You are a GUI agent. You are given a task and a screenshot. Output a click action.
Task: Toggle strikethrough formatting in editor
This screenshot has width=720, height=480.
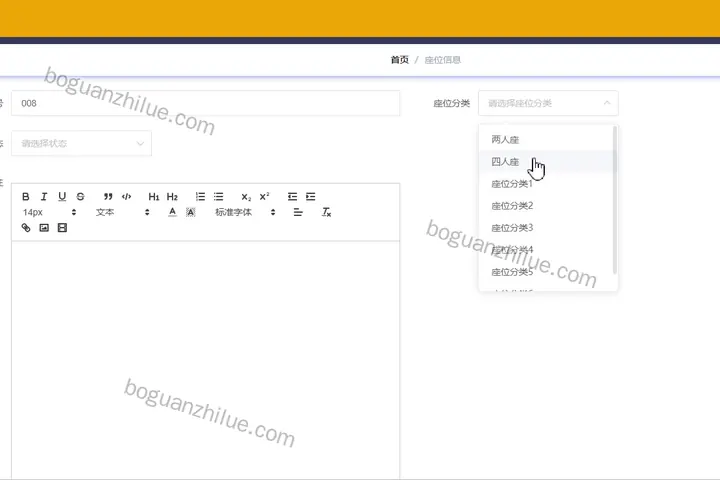pyautogui.click(x=80, y=197)
